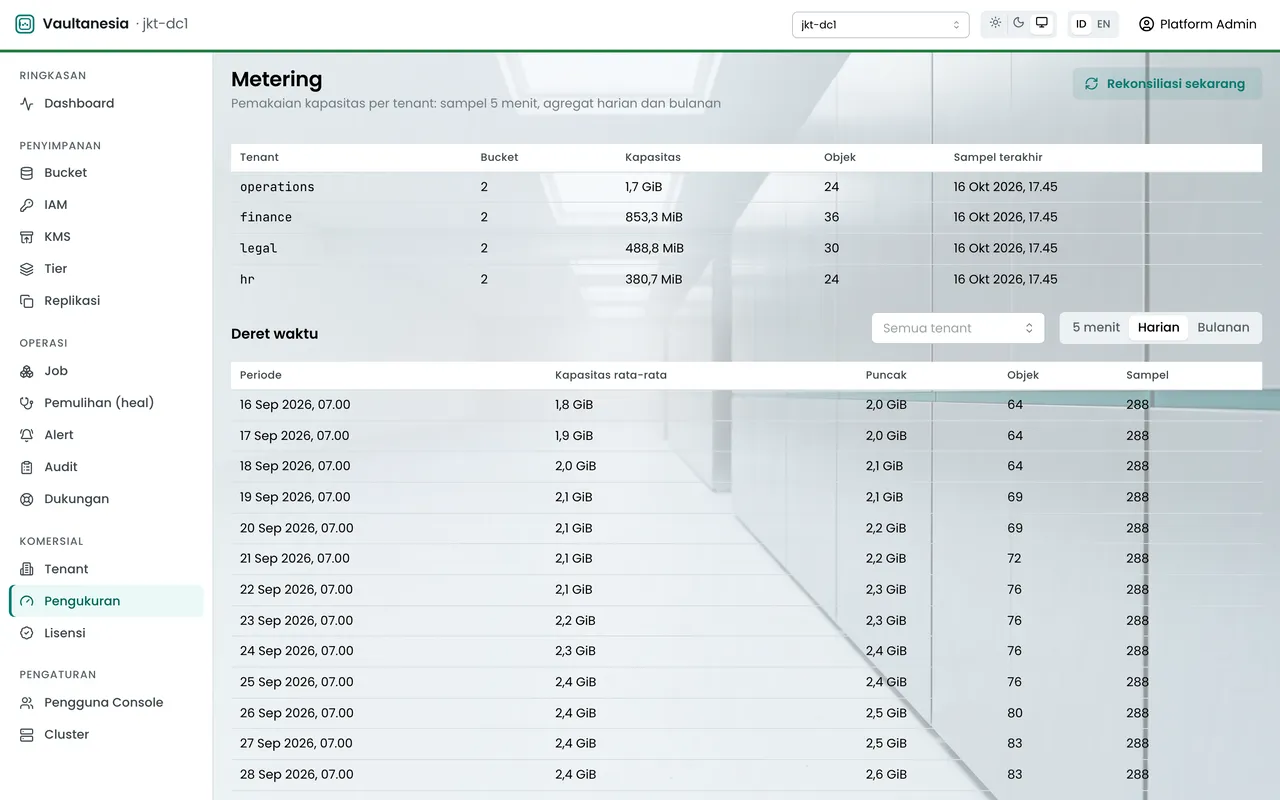Screen dimensions: 1280x800
Task: Click the Bucket database icon
Action: pyautogui.click(x=27, y=173)
